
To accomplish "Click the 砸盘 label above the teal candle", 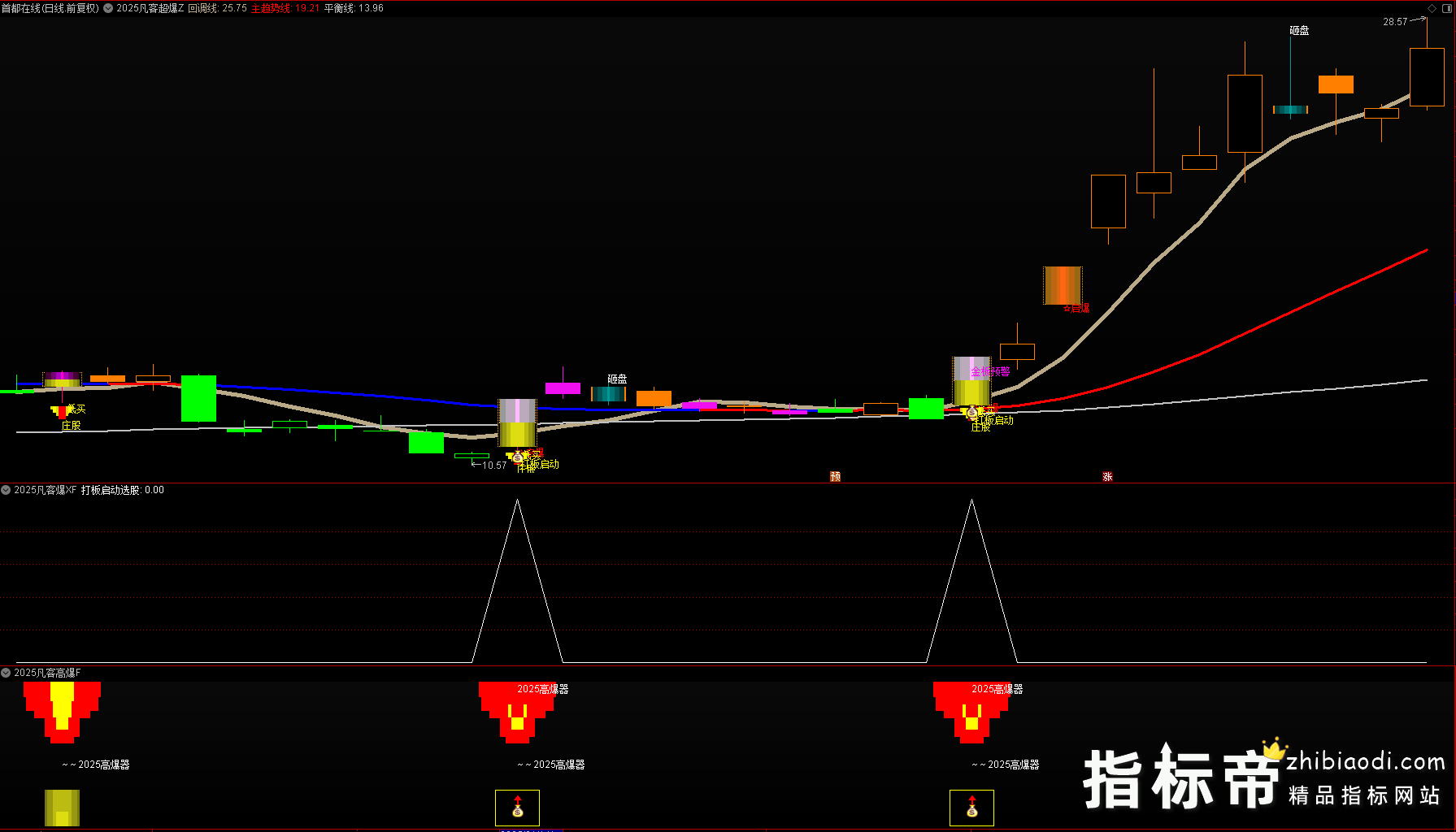I will (617, 379).
